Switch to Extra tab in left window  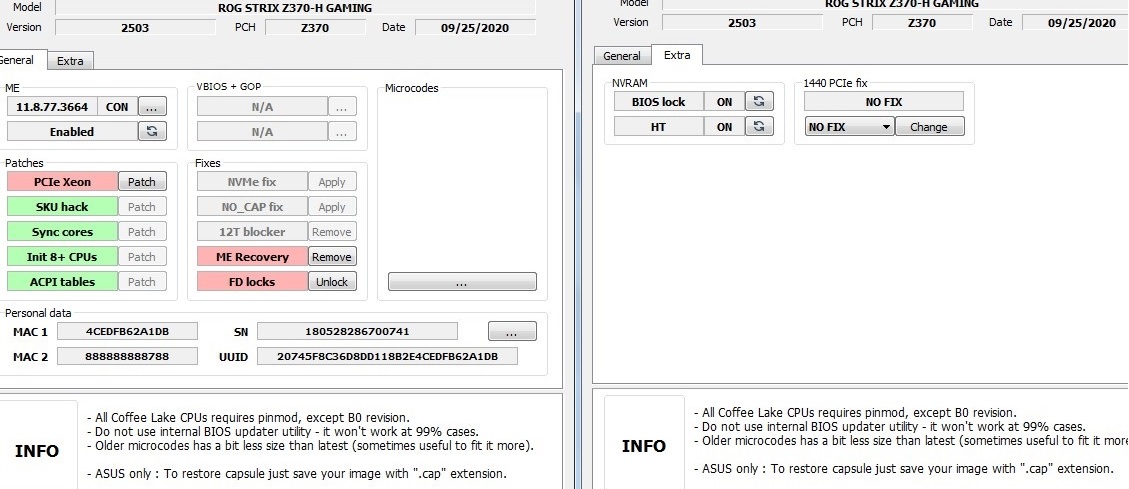(x=71, y=60)
